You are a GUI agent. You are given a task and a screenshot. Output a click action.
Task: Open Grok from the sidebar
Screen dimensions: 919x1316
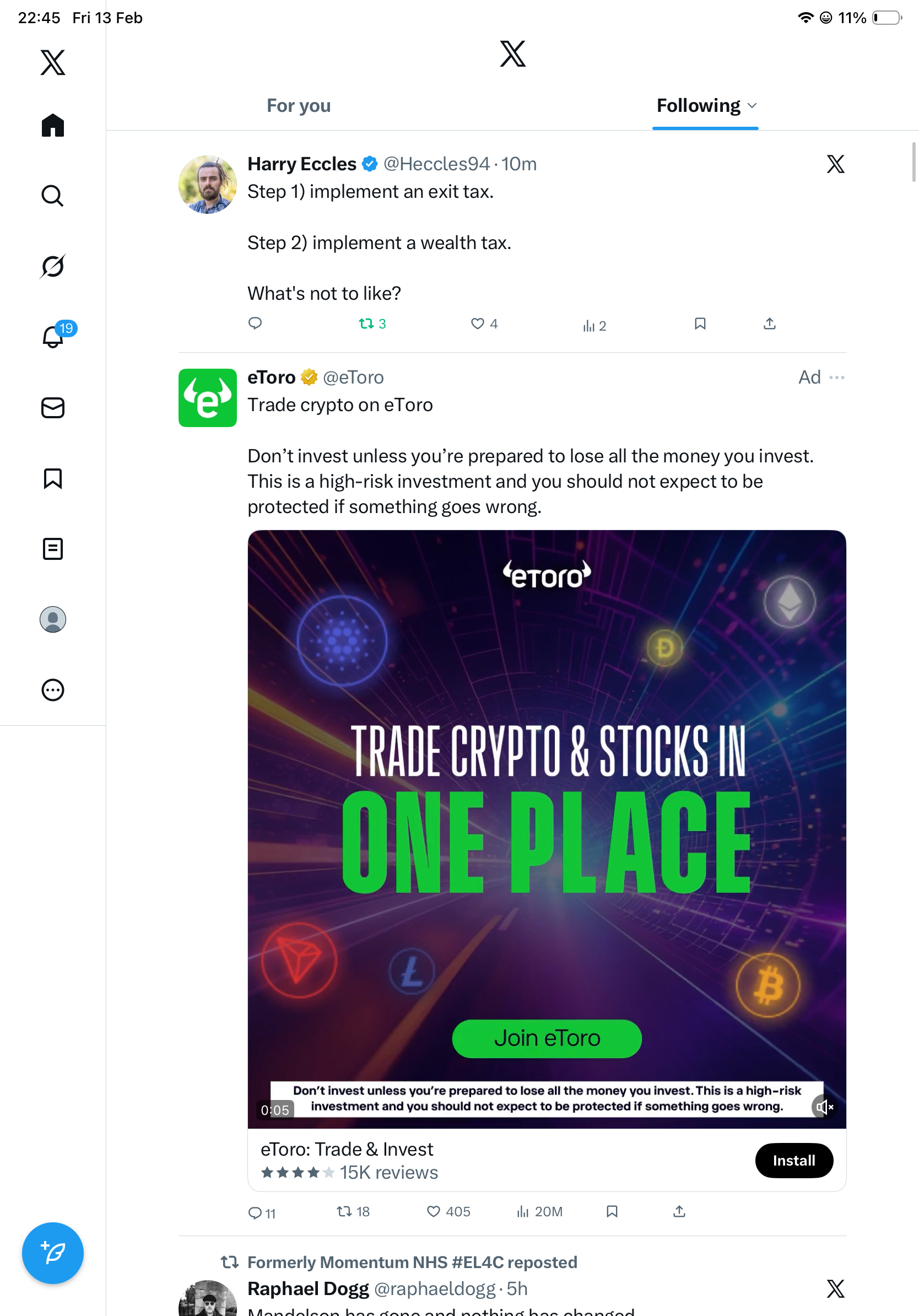pyautogui.click(x=52, y=266)
